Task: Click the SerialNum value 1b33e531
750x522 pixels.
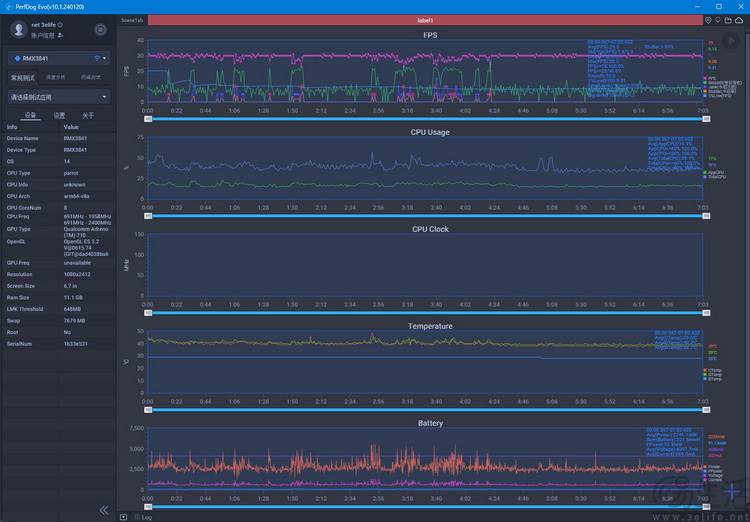Action: coord(75,344)
